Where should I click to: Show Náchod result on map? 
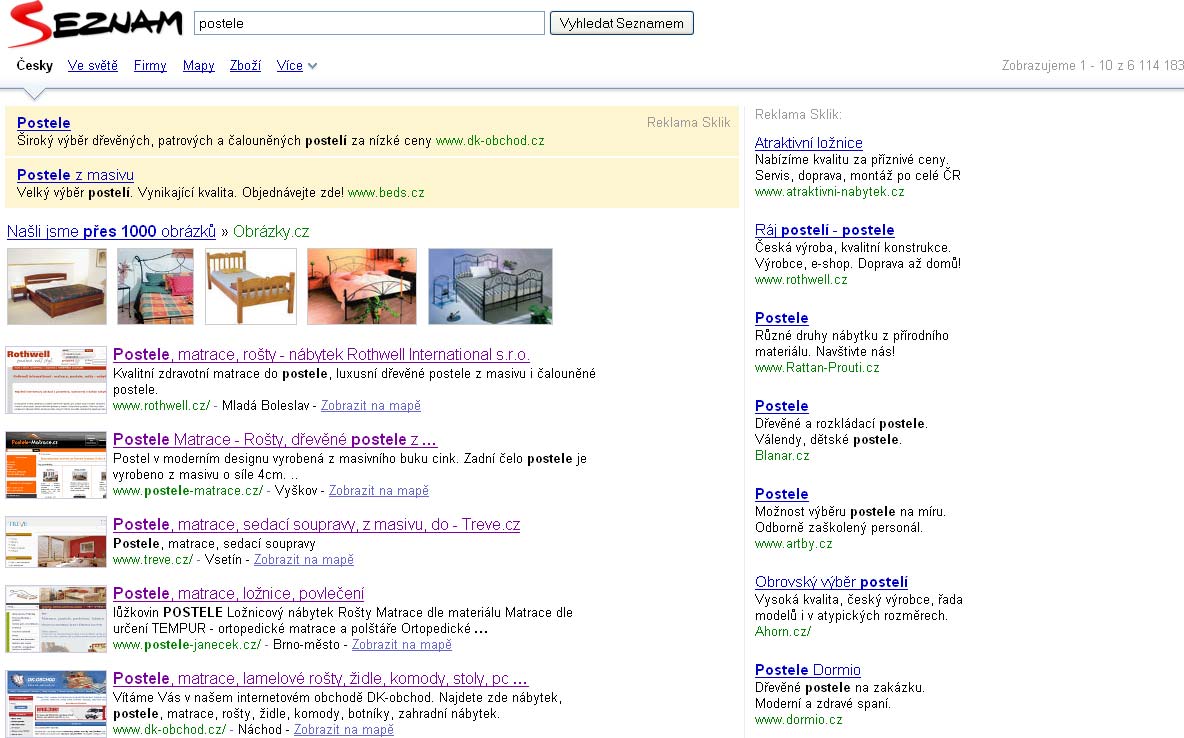coord(344,730)
